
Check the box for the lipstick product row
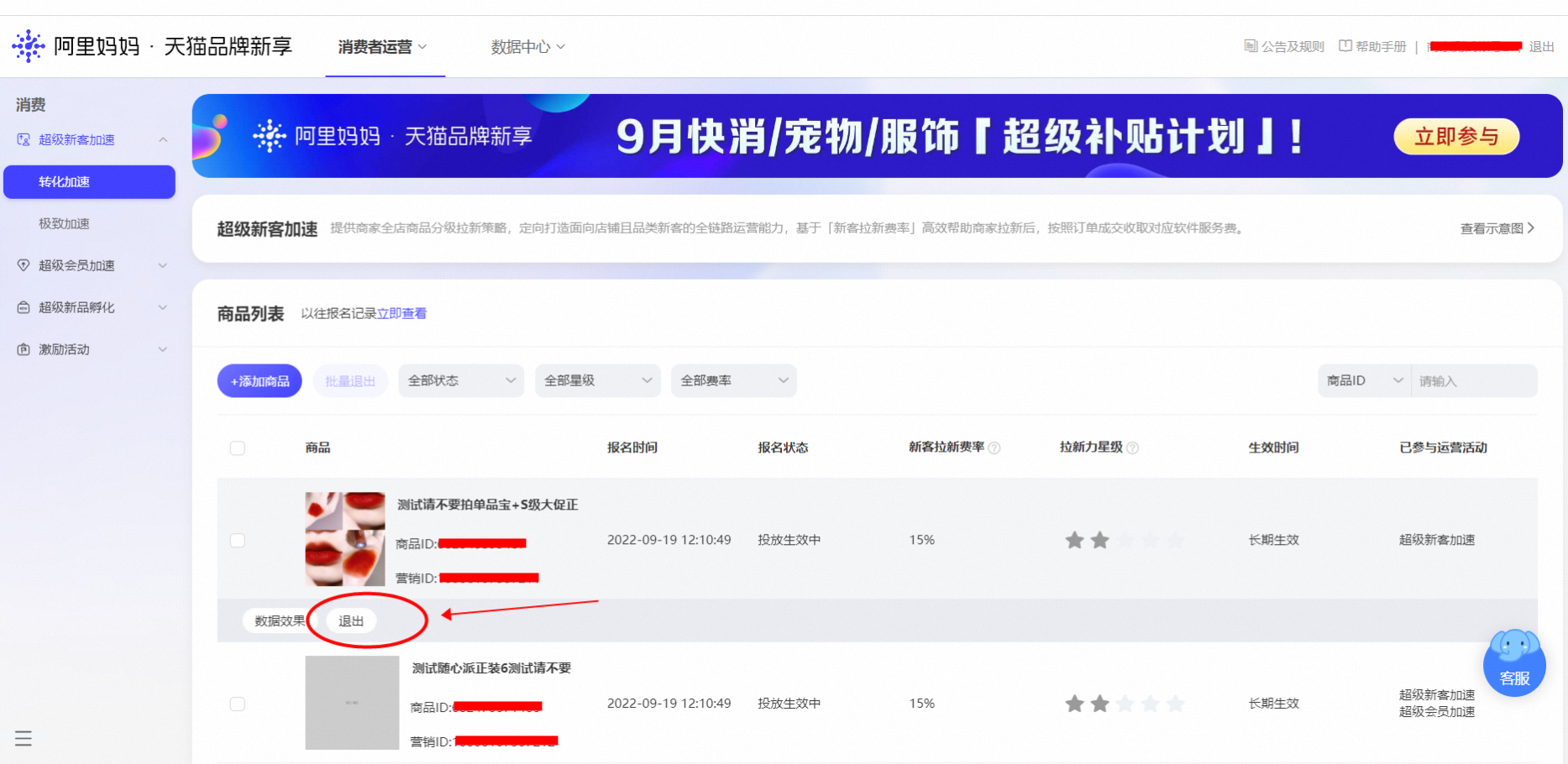[238, 541]
